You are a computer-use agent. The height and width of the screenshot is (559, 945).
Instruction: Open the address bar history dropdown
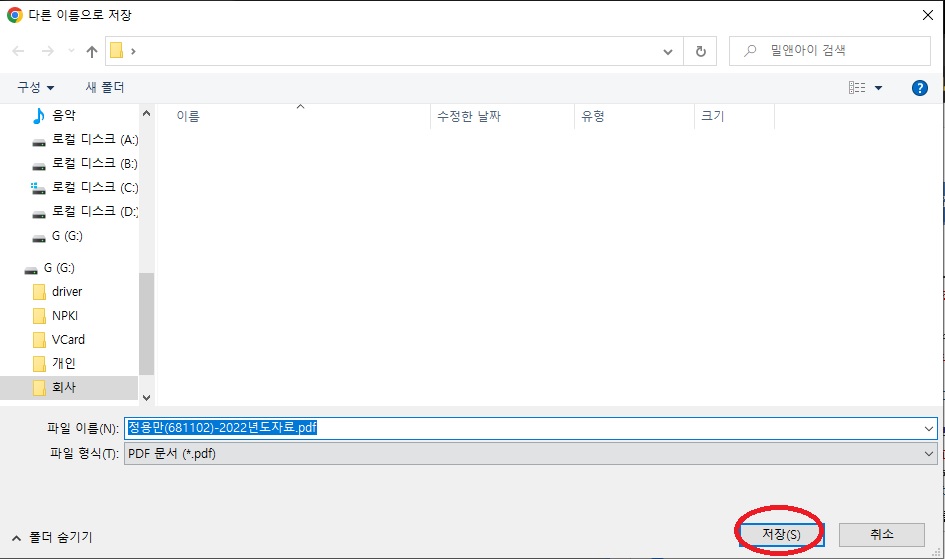(x=668, y=52)
